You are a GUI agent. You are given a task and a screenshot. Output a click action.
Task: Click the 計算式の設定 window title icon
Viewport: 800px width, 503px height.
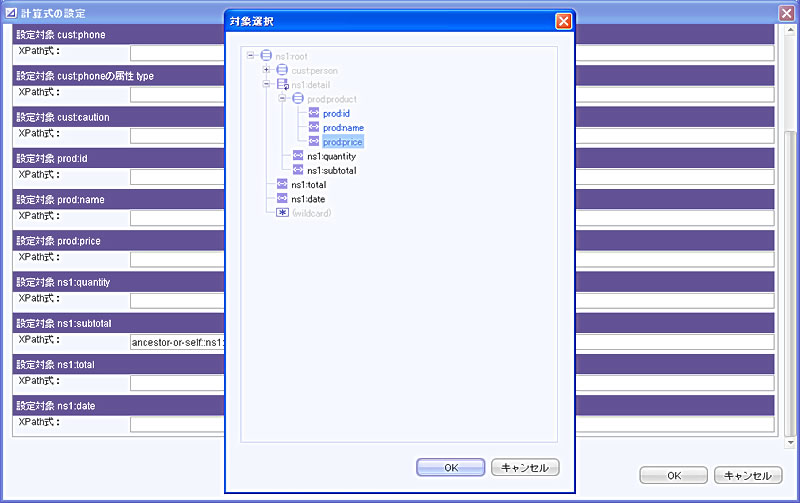pos(11,13)
